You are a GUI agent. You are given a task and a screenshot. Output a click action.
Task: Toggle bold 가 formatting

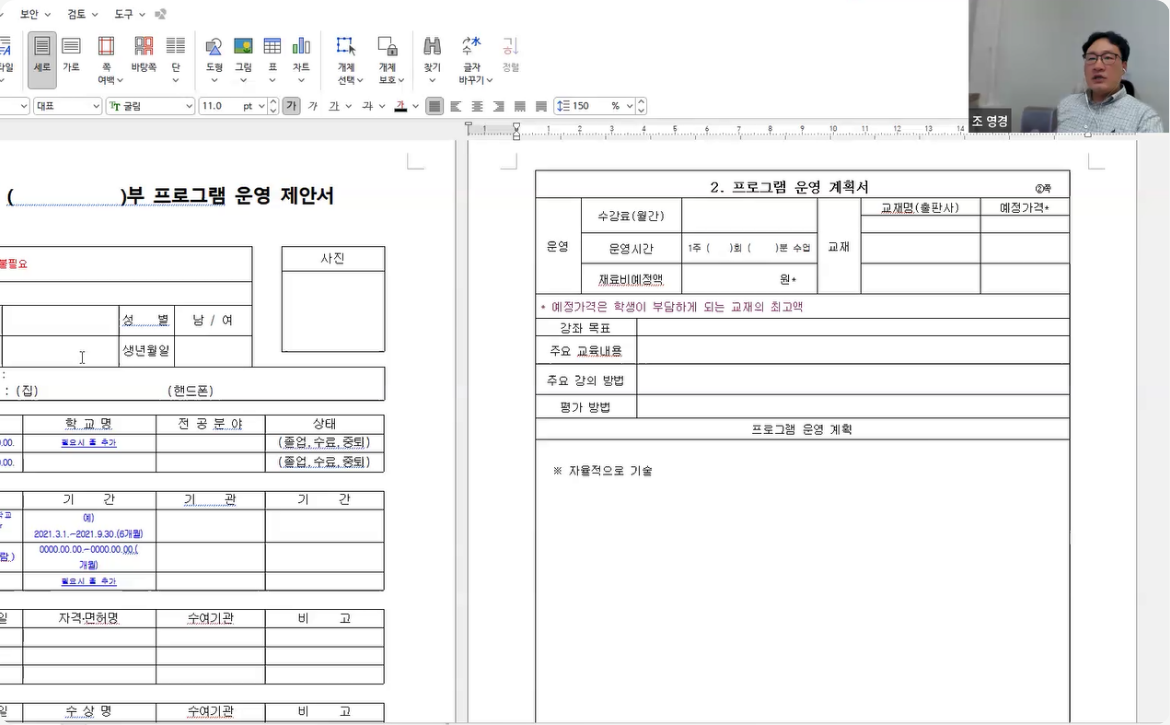291,106
